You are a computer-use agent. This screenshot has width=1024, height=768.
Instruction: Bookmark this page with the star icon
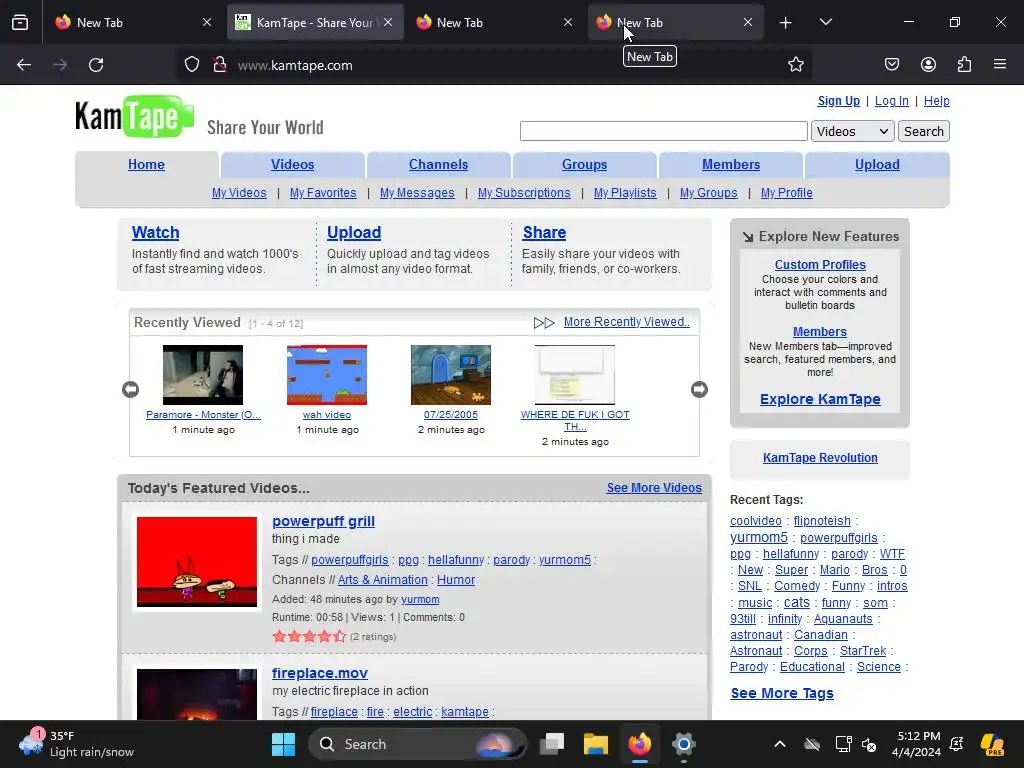(x=795, y=65)
